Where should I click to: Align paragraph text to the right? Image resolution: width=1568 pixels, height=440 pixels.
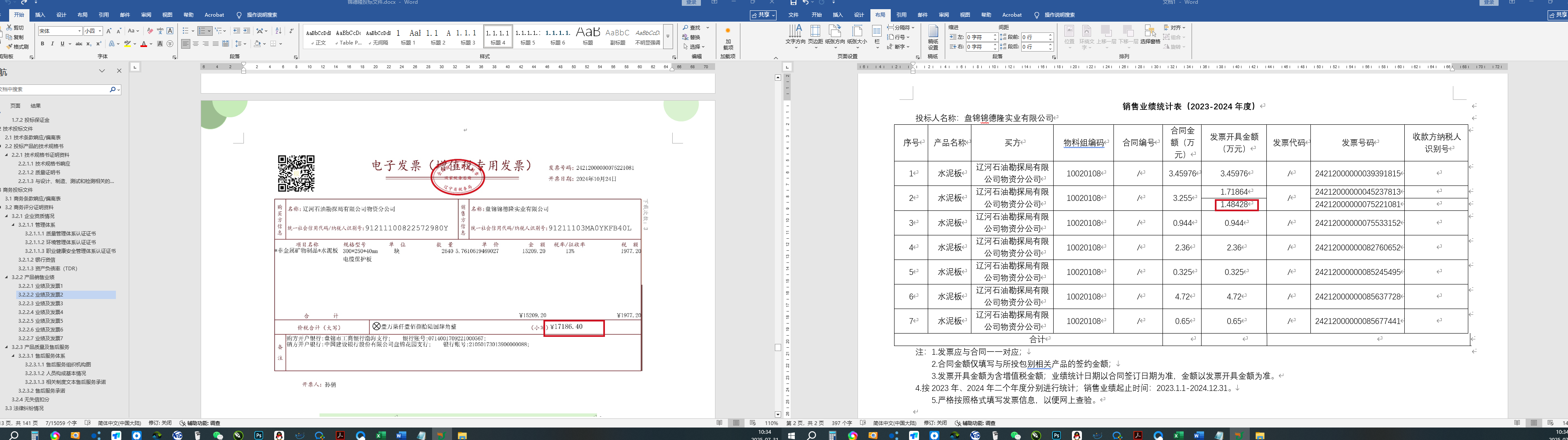206,44
